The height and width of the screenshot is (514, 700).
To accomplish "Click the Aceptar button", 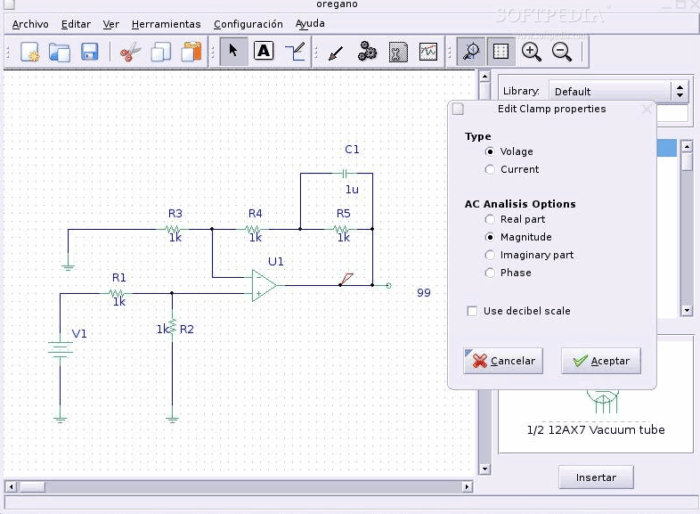I will [601, 361].
